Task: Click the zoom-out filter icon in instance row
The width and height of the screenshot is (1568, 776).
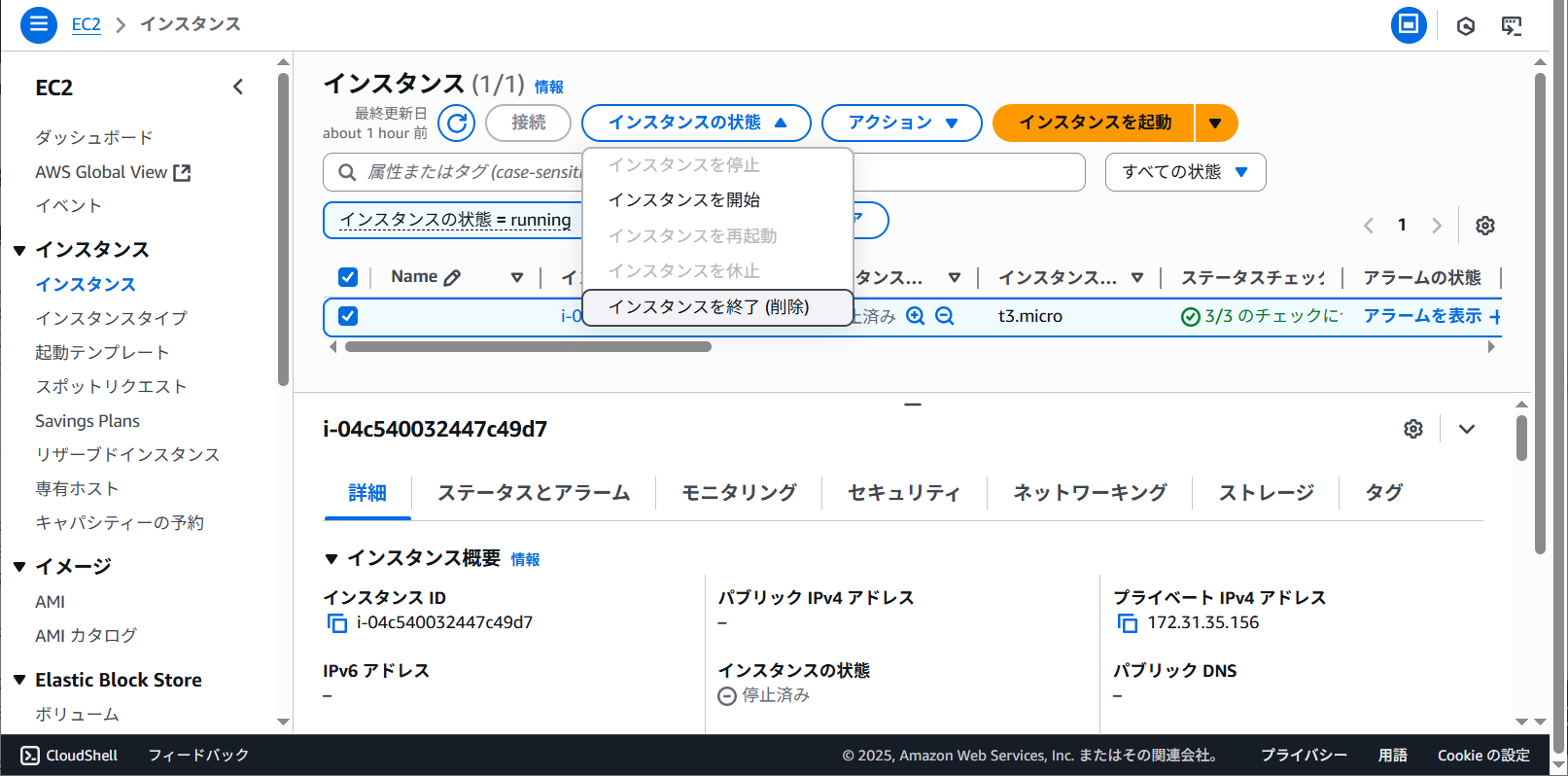Action: point(944,316)
